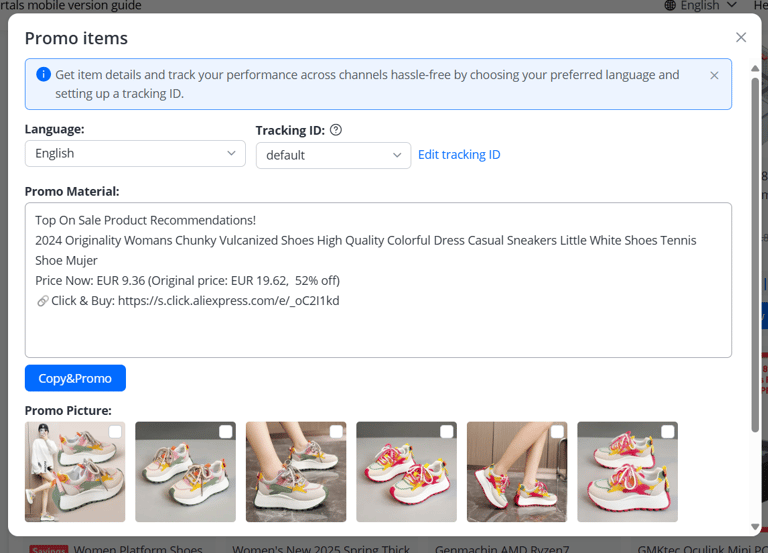Viewport: 768px width, 553px height.
Task: Click the Copy&Promo button
Action: point(75,378)
